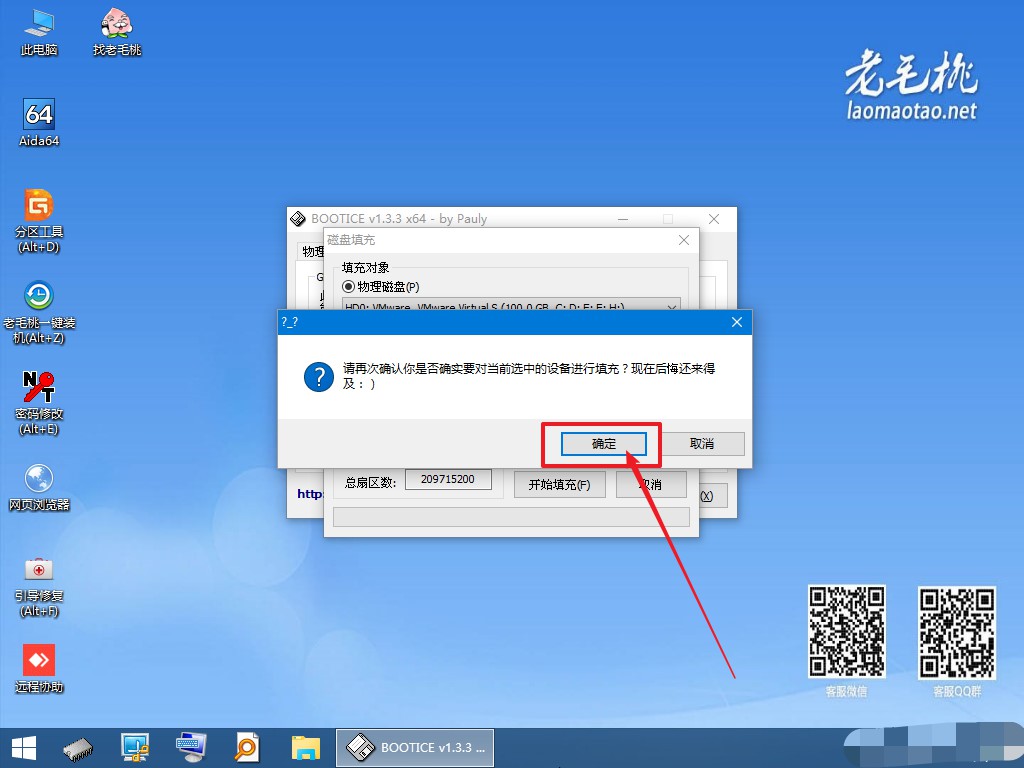Open the 找老毛桃 desktop shortcut
Screen dimensions: 1024x768
point(117,31)
